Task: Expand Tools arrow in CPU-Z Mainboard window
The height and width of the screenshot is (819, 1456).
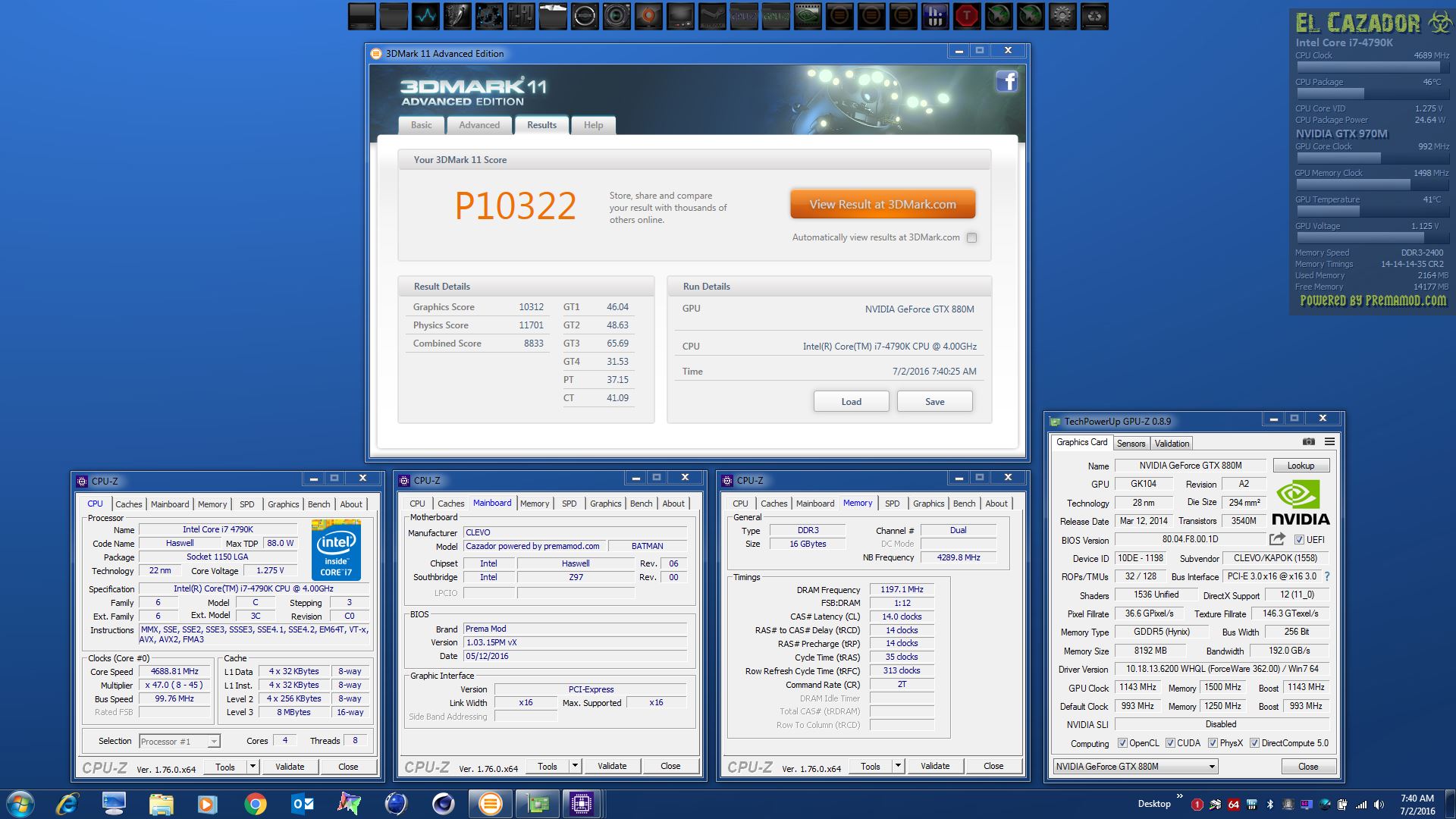Action: (x=575, y=766)
